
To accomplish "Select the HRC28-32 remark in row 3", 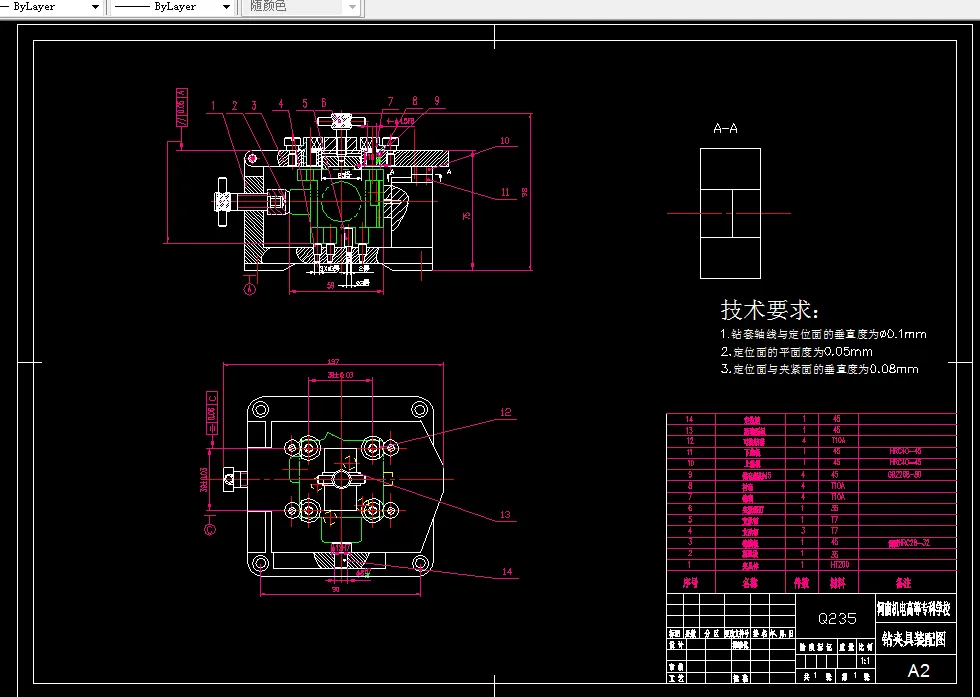I will (909, 543).
